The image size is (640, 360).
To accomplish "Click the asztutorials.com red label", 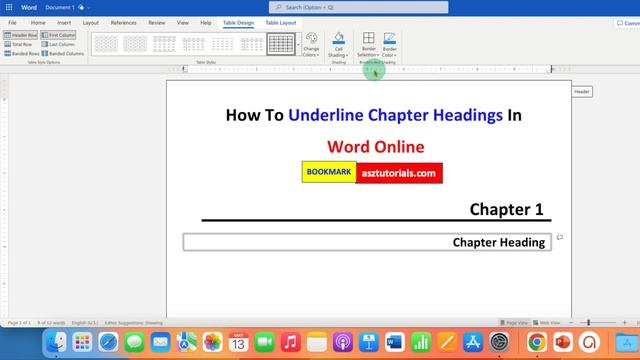I will coord(399,173).
